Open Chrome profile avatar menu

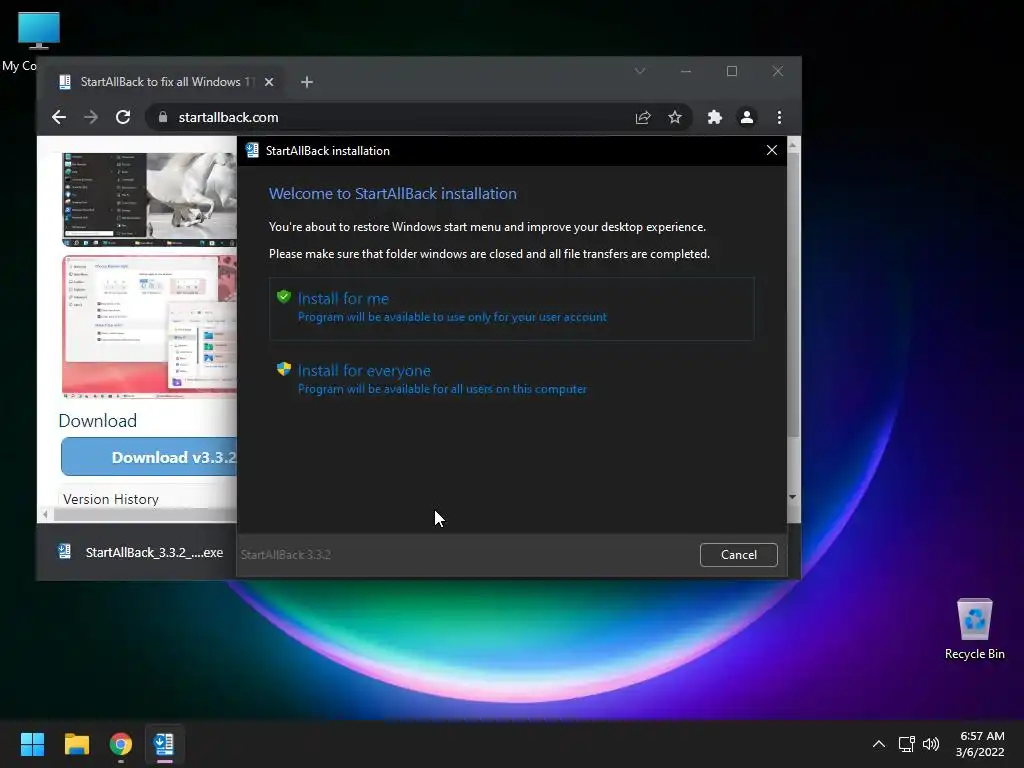pos(746,117)
